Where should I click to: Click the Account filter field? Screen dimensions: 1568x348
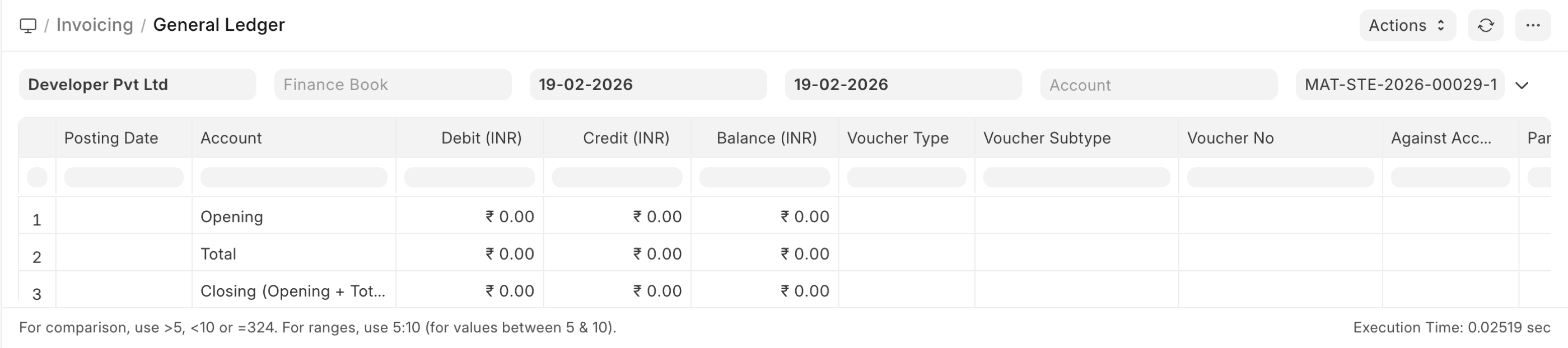1158,84
